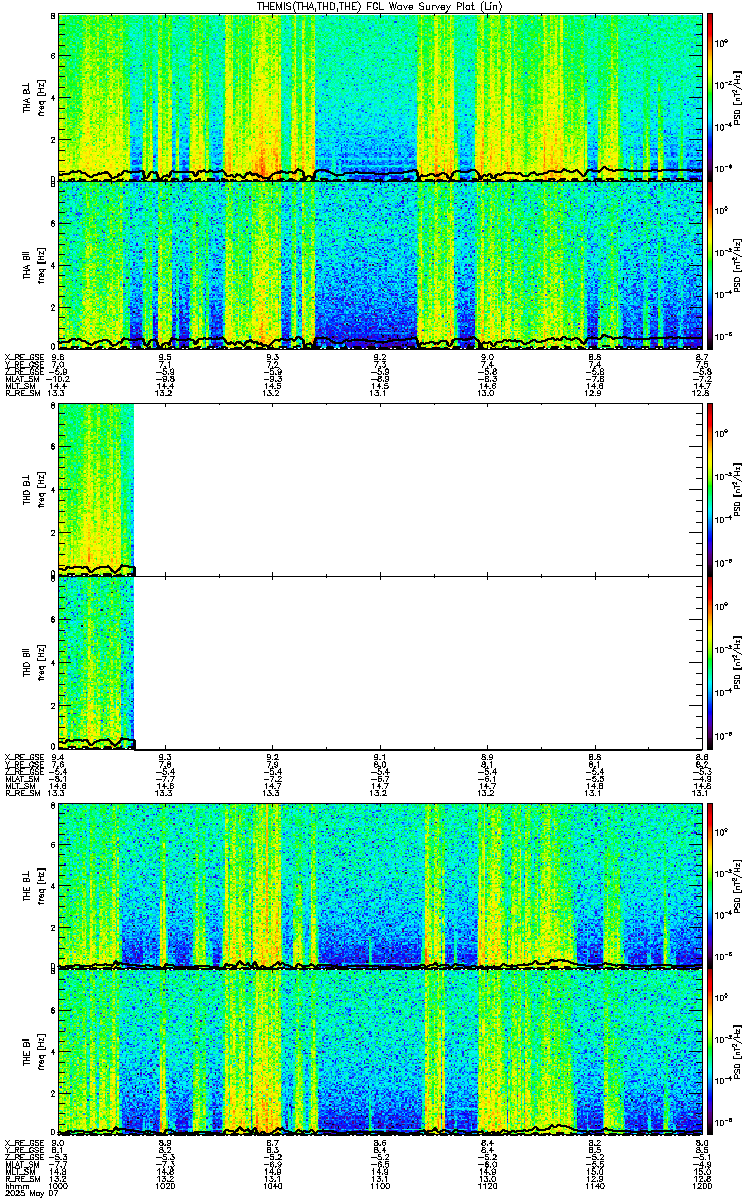This screenshot has height=1200, width=750.
Task: Click the PSD color bar of the top THA panel
Action: click(711, 98)
